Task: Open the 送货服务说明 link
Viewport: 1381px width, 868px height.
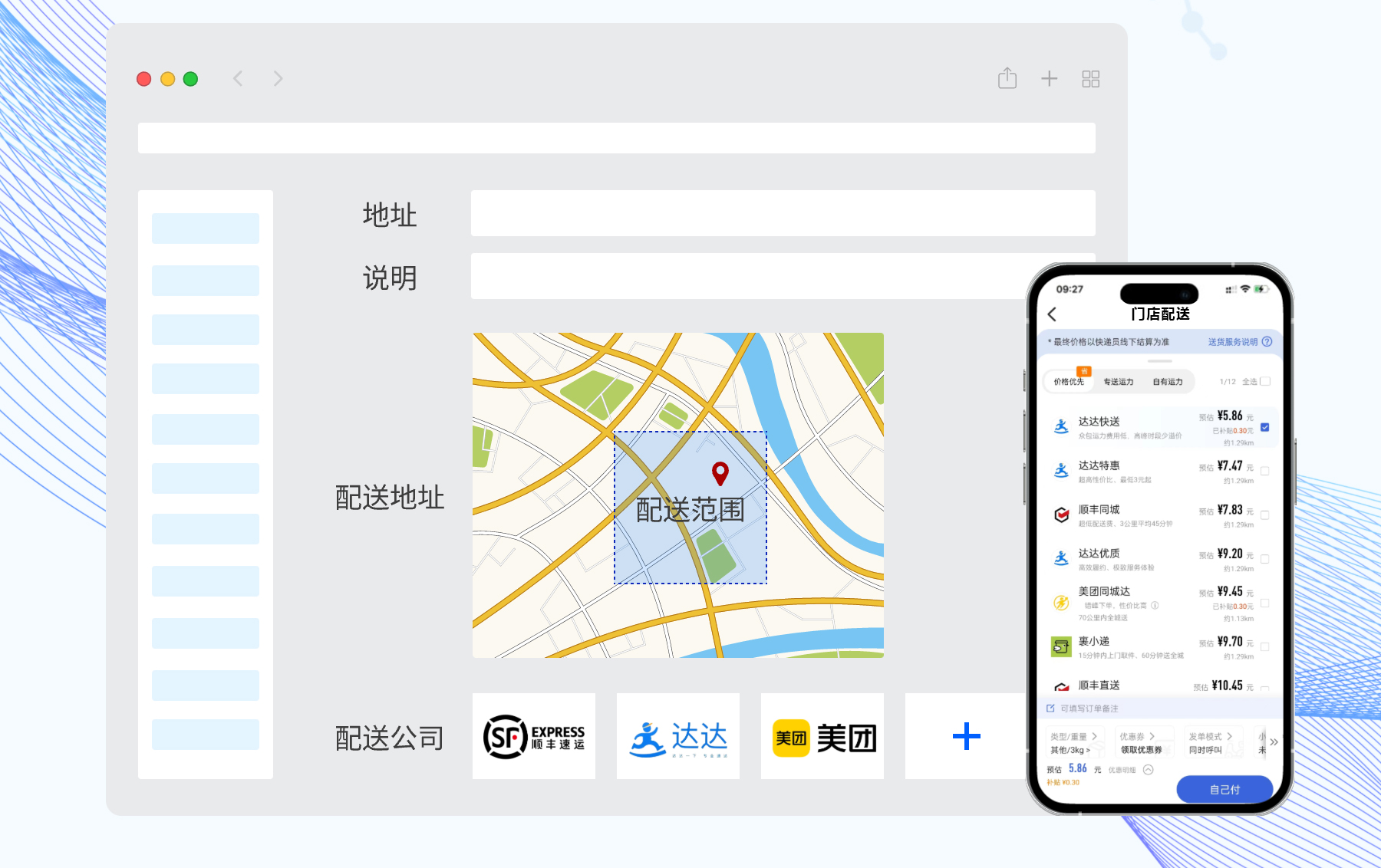Action: [1235, 343]
